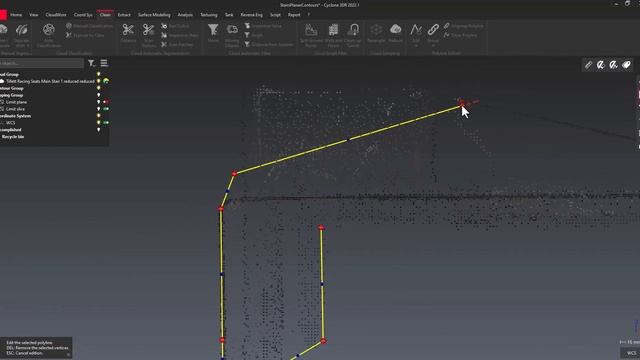This screenshot has height=360, width=640.
Task: Click the Distance from Scanner filter
Action: 269,44
